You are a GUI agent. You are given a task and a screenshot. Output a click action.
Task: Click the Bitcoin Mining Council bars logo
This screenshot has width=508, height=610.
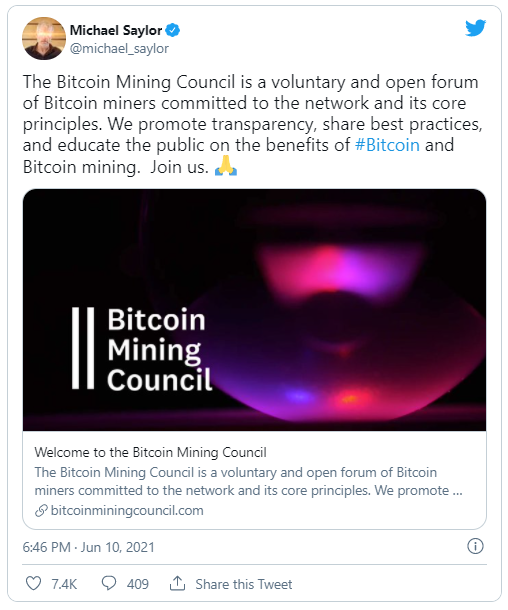(x=83, y=348)
